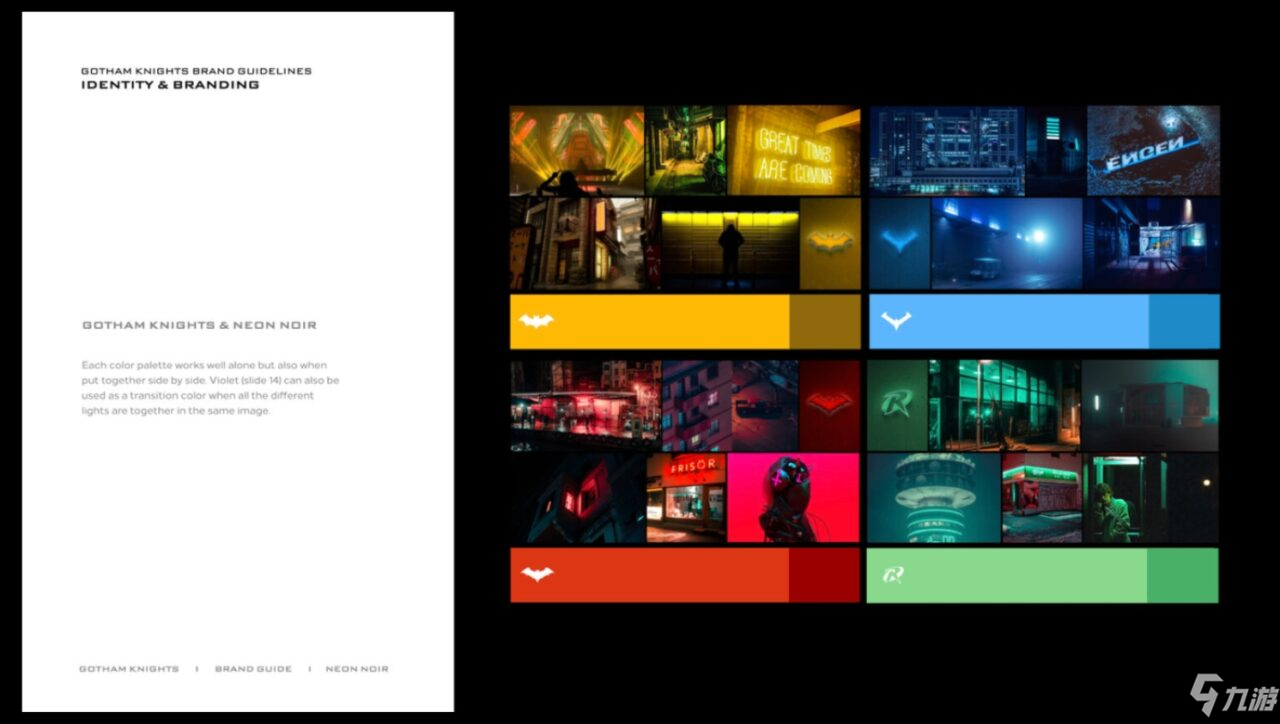
Task: Click the Robin R logo on green bar
Action: pyautogui.click(x=893, y=575)
